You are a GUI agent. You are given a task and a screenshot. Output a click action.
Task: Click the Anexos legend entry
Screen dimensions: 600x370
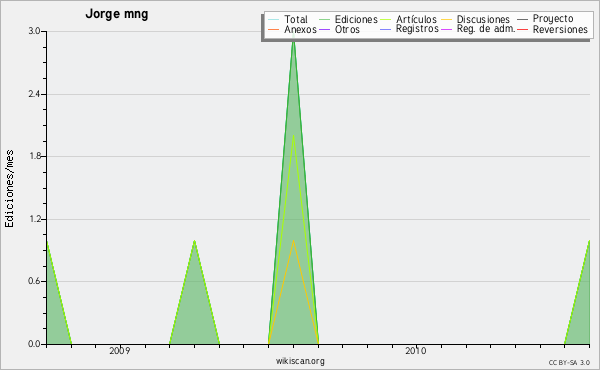pos(292,29)
